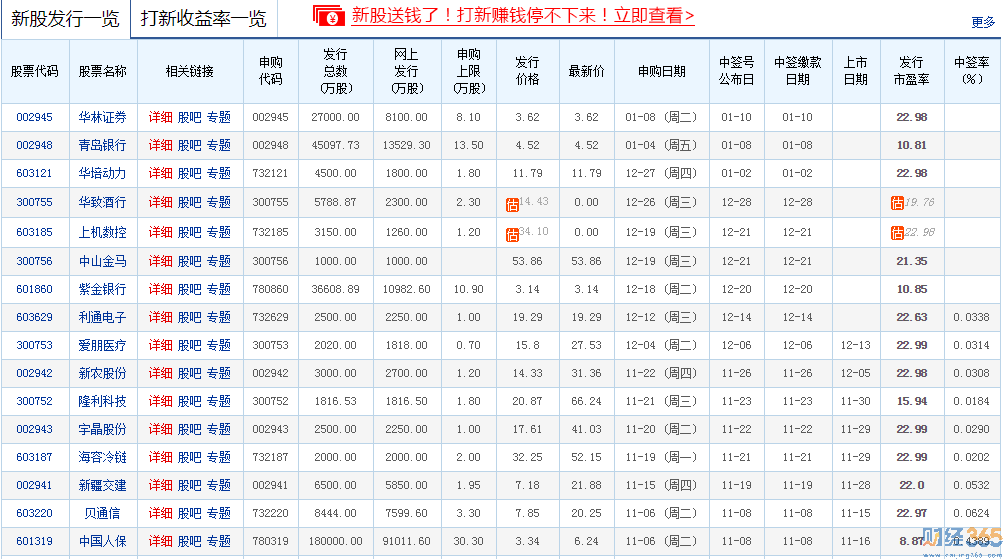The height and width of the screenshot is (559, 1003).
Task: Open 详细 for 中国人保
Action: click(x=161, y=542)
